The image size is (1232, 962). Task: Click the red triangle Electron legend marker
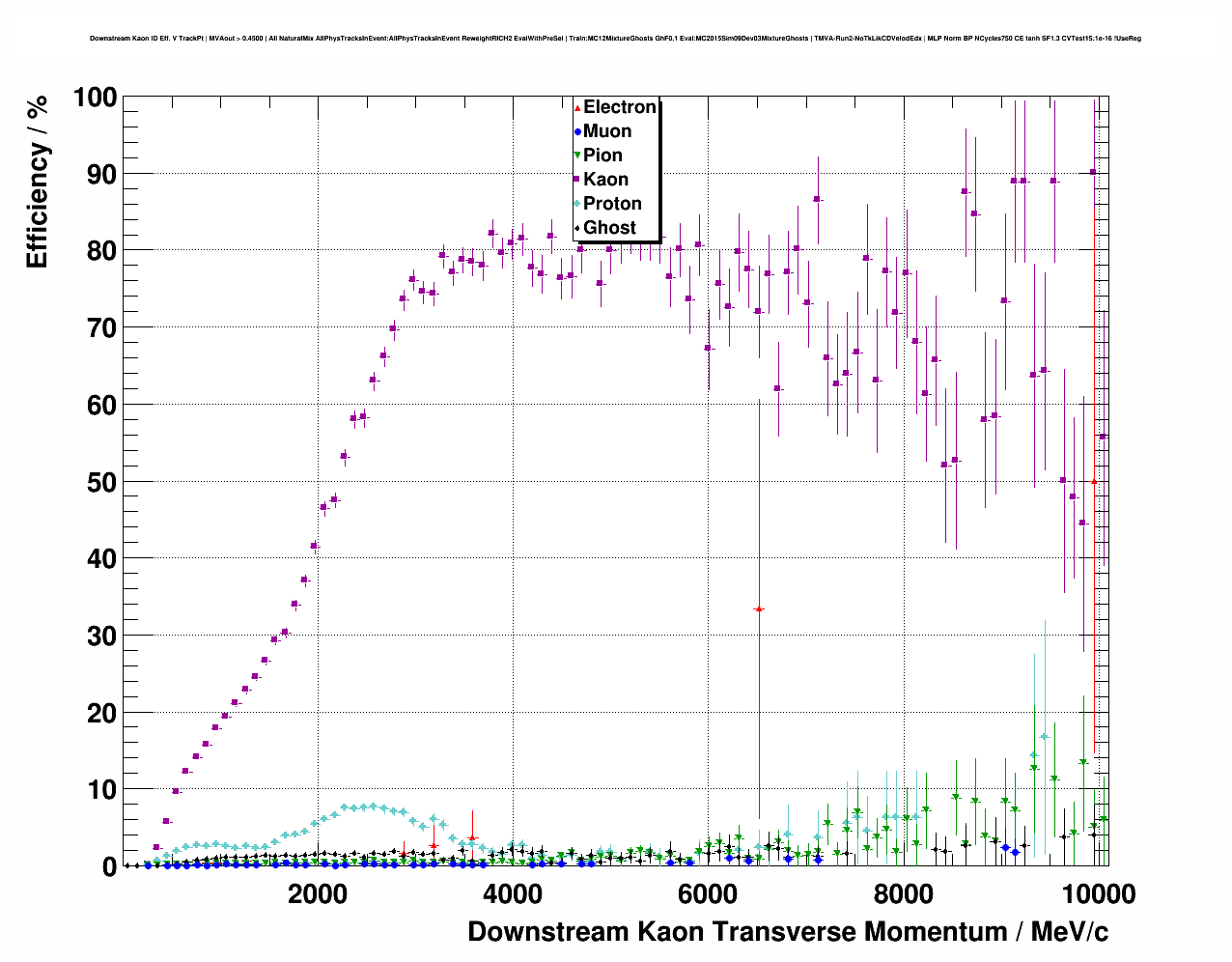pyautogui.click(x=577, y=107)
